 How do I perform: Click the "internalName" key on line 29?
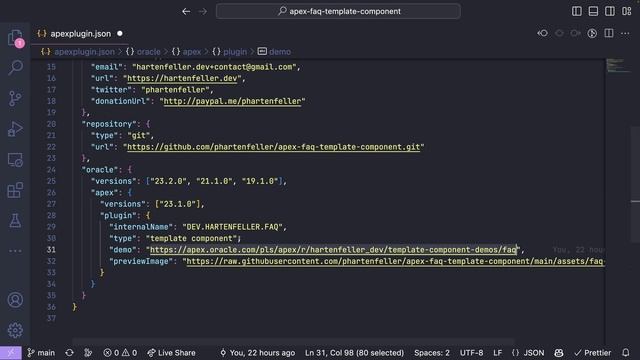(x=141, y=227)
